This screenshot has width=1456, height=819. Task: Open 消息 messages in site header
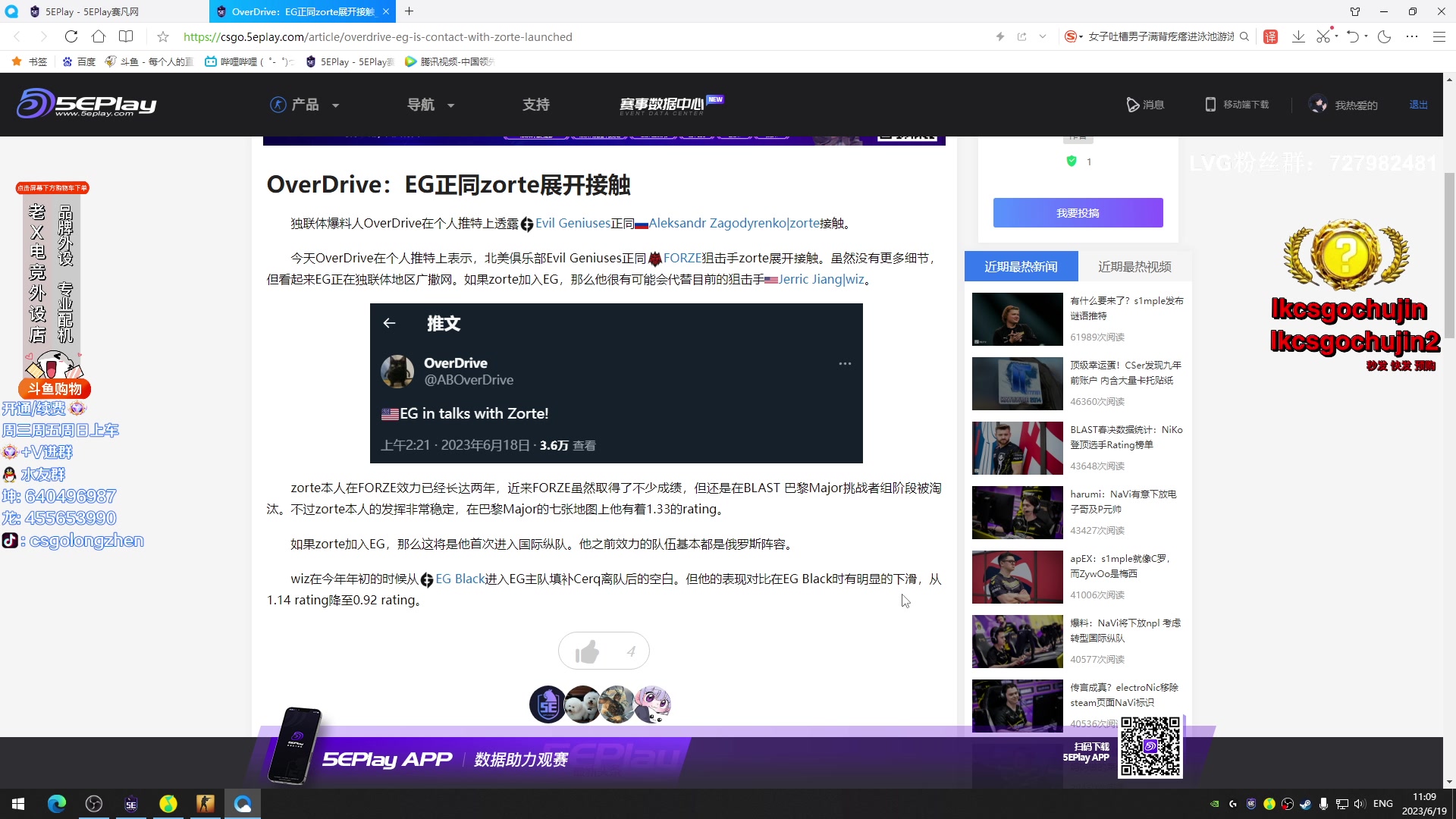point(1145,105)
